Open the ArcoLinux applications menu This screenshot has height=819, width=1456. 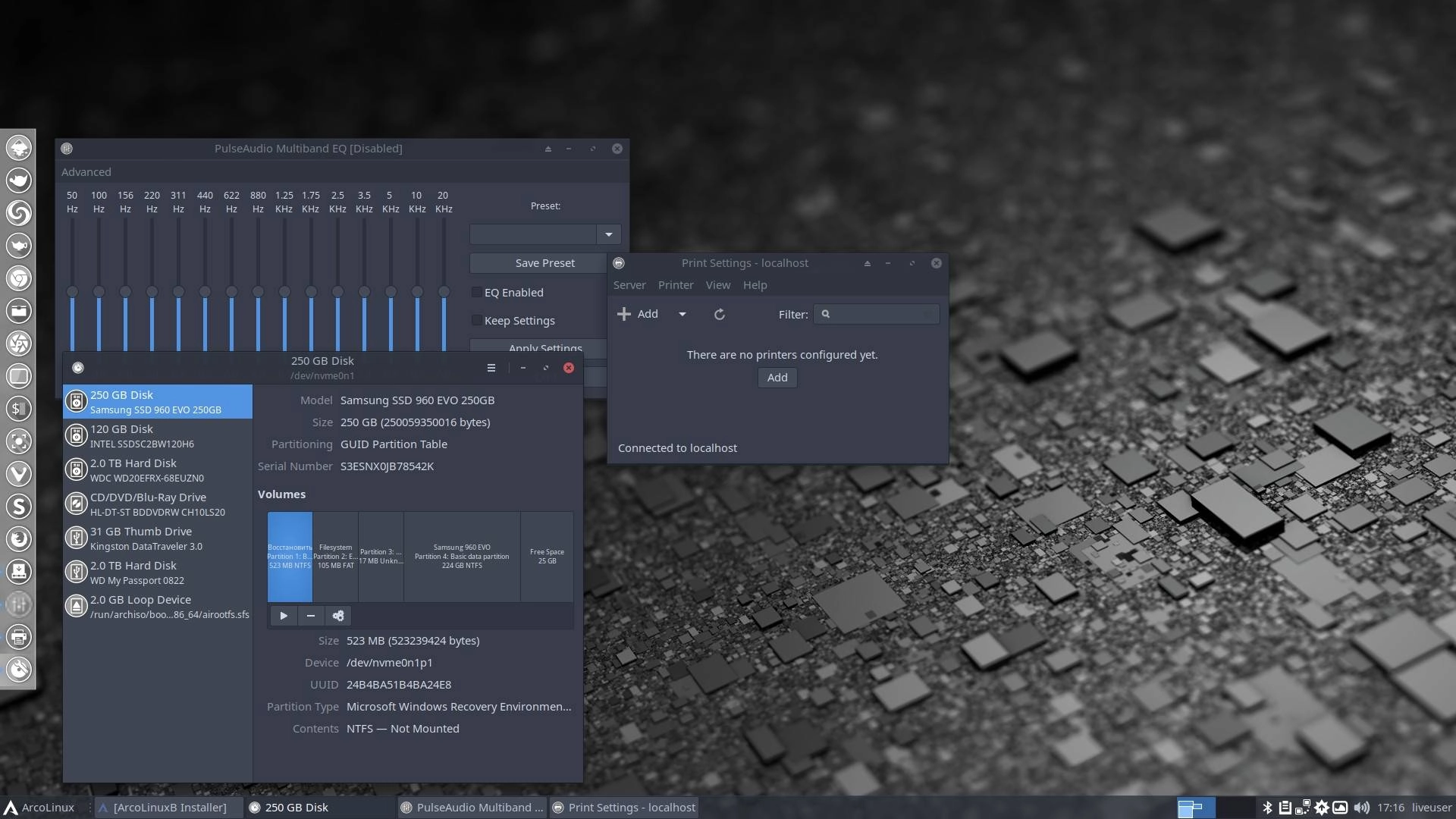point(39,808)
